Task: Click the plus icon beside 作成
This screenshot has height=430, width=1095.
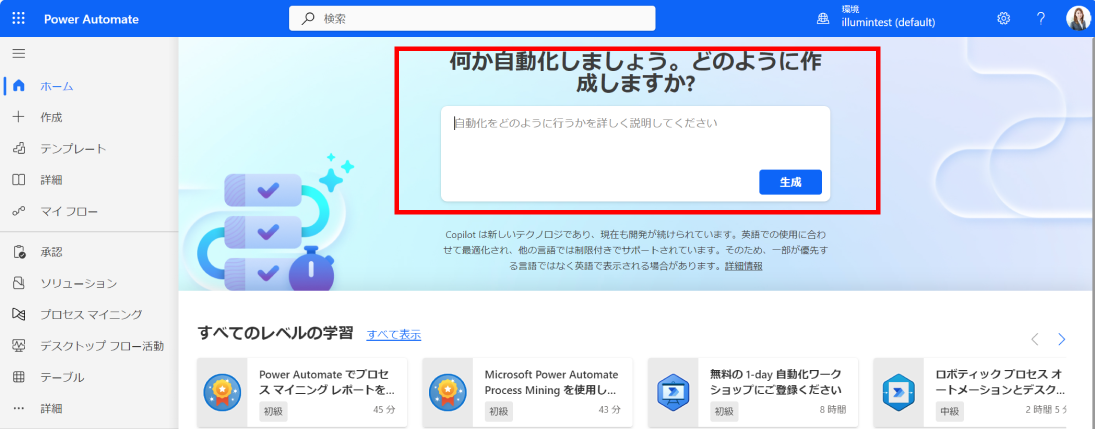Action: point(19,117)
